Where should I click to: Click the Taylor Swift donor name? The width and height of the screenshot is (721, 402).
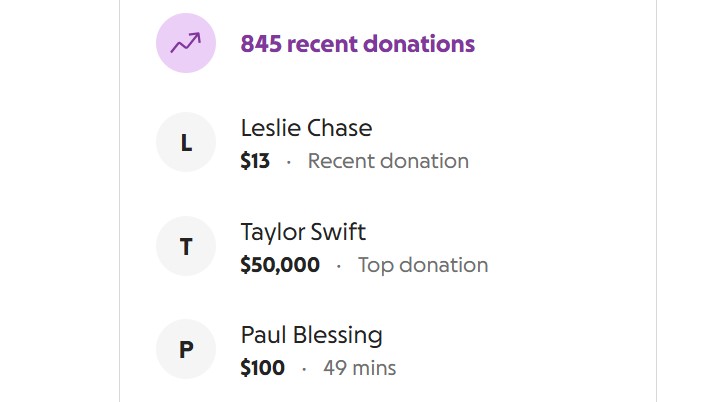[x=303, y=232]
